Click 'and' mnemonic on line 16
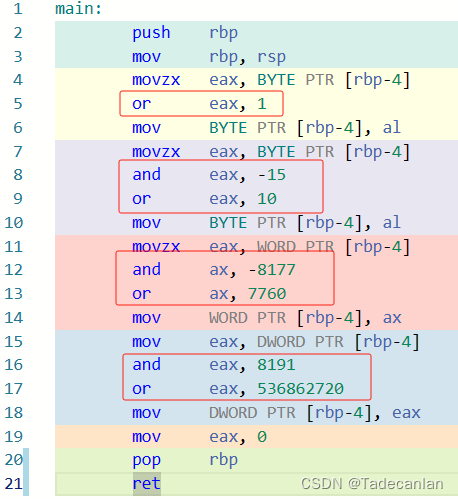 click(147, 365)
